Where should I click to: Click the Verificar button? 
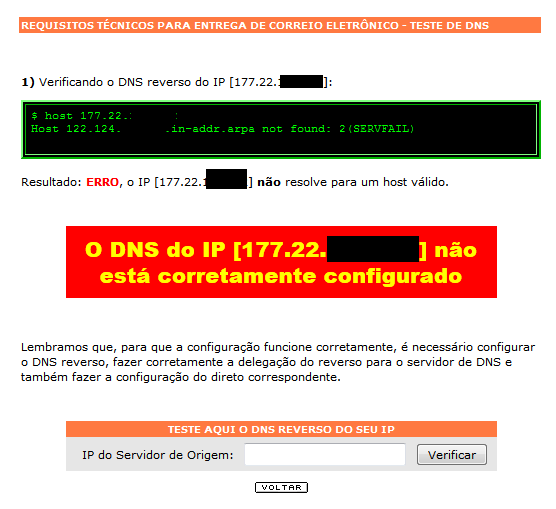click(x=452, y=454)
